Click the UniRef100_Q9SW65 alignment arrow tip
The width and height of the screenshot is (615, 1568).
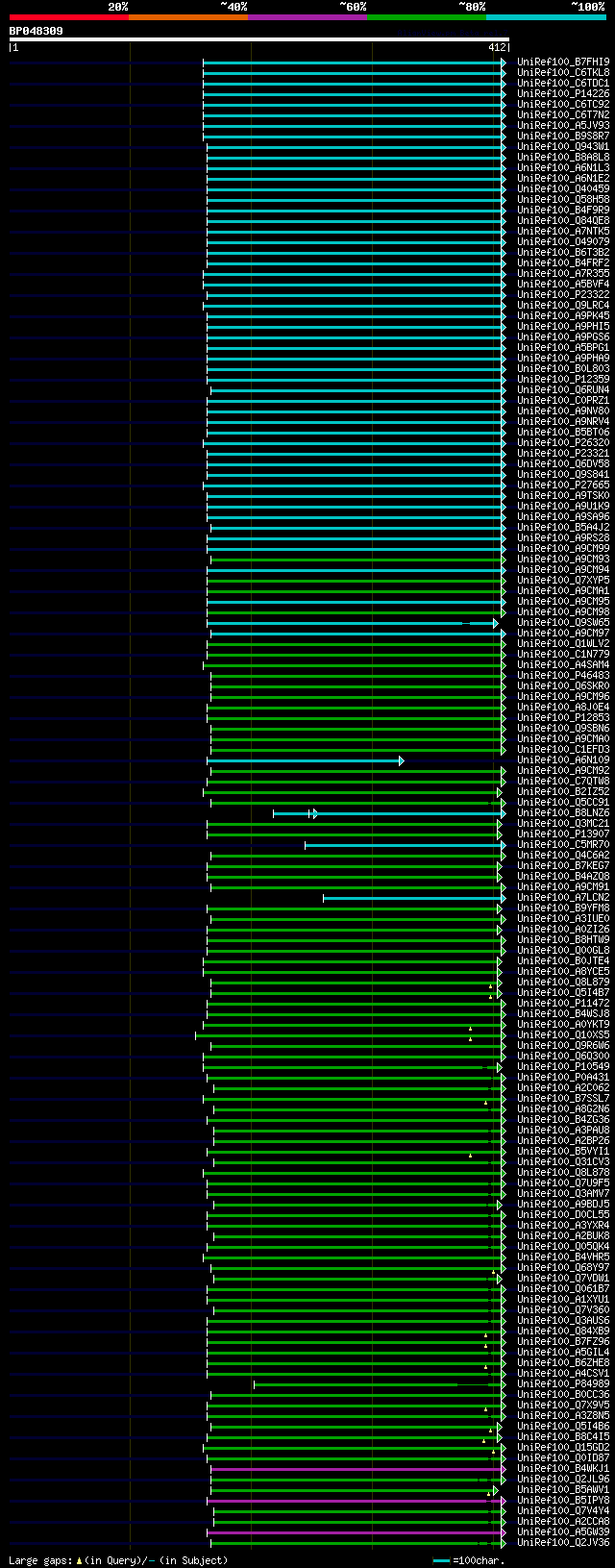pos(496,623)
